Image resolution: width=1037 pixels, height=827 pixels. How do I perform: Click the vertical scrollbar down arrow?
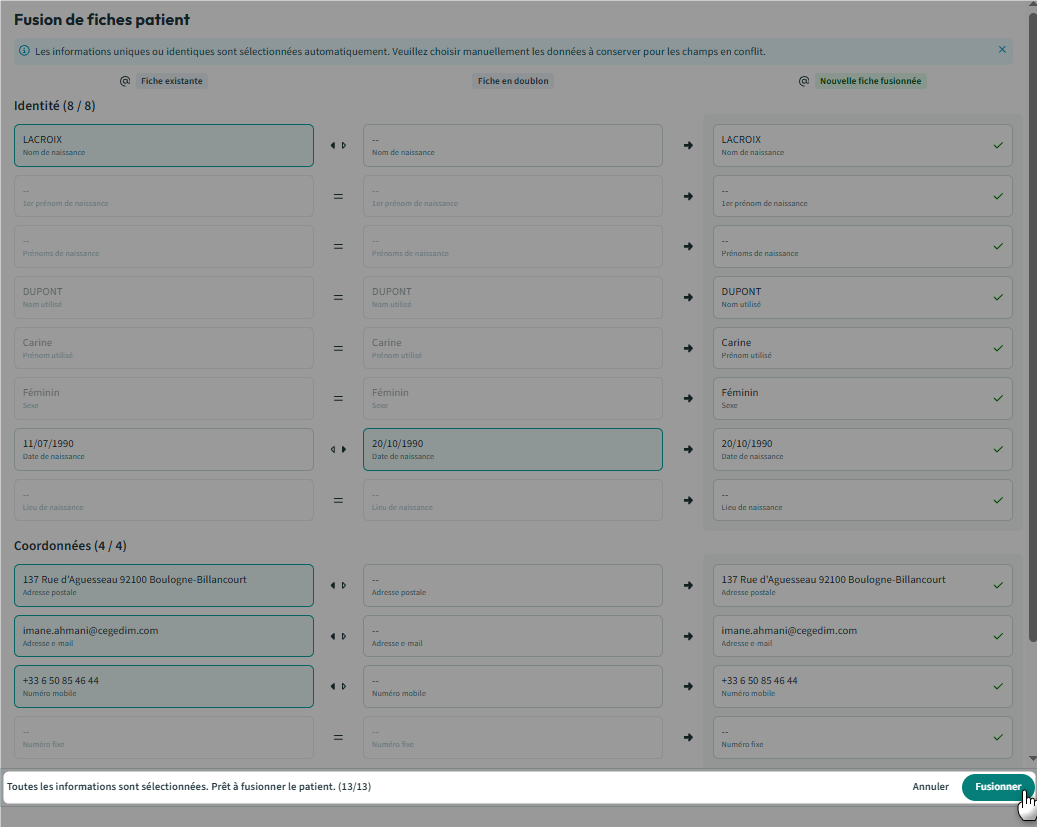tap(1031, 760)
